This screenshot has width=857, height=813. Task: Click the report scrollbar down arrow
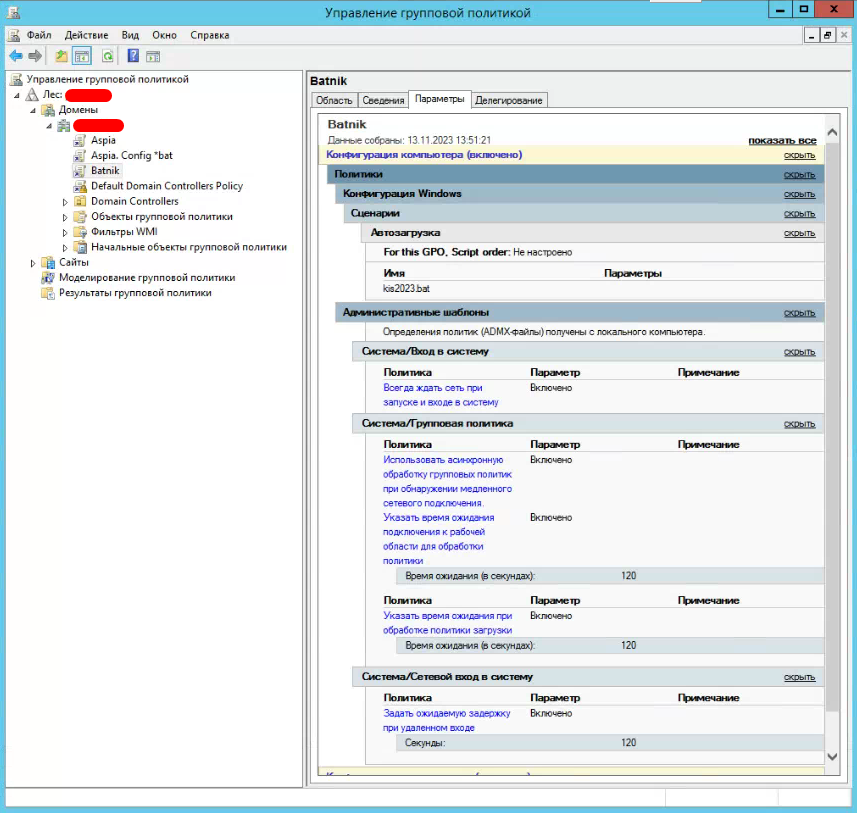tap(833, 757)
